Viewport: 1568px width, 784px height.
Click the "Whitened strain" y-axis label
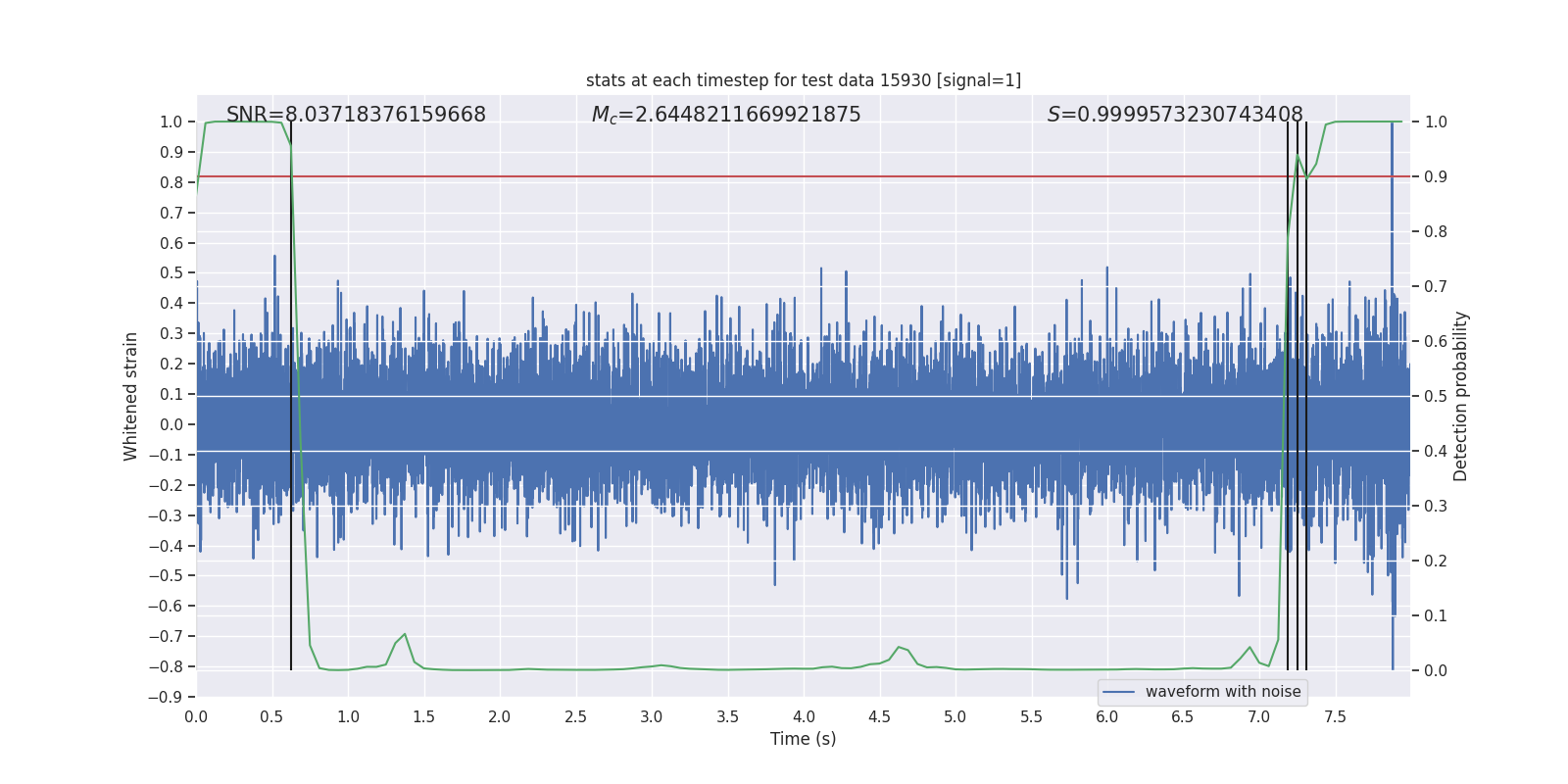coord(131,396)
